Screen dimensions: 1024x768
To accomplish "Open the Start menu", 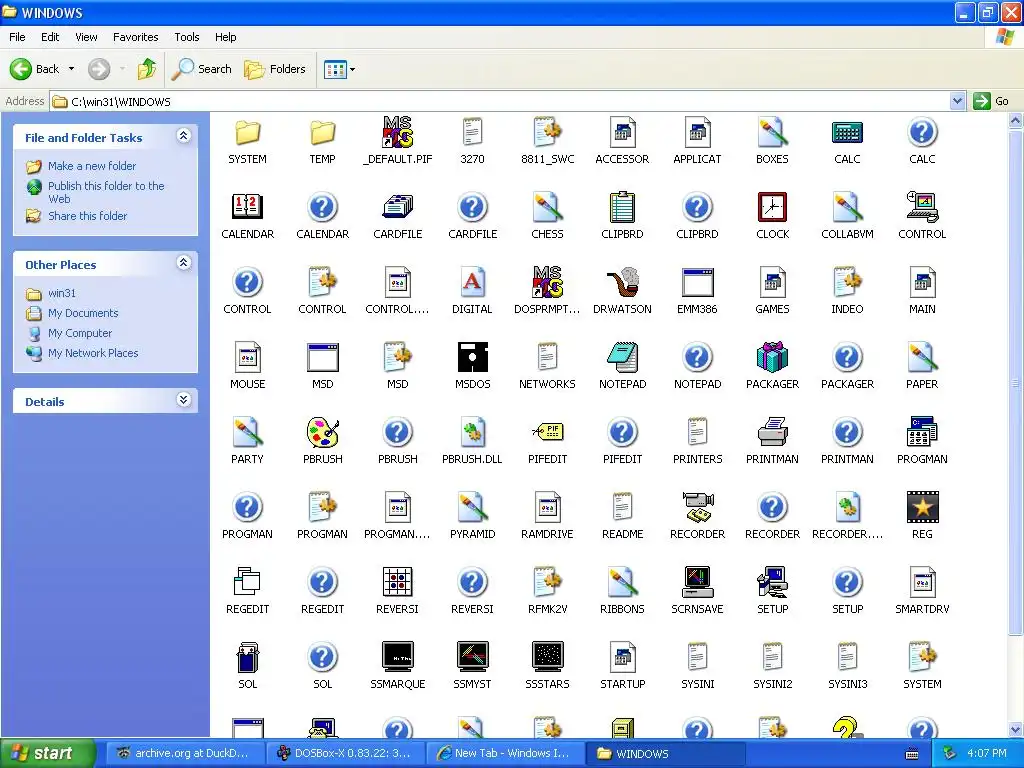I will click(48, 753).
